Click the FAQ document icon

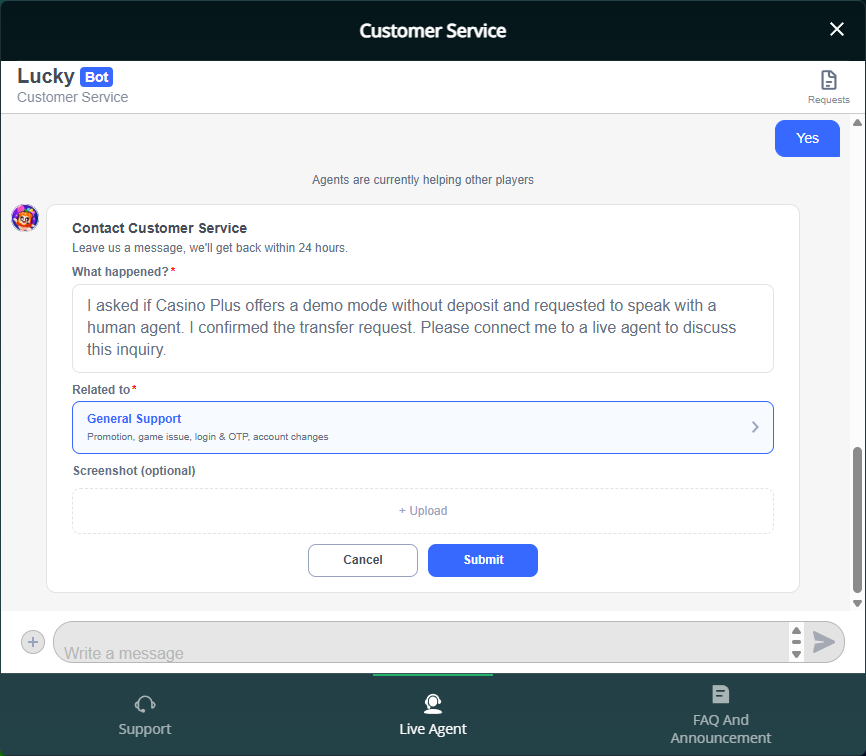point(721,694)
